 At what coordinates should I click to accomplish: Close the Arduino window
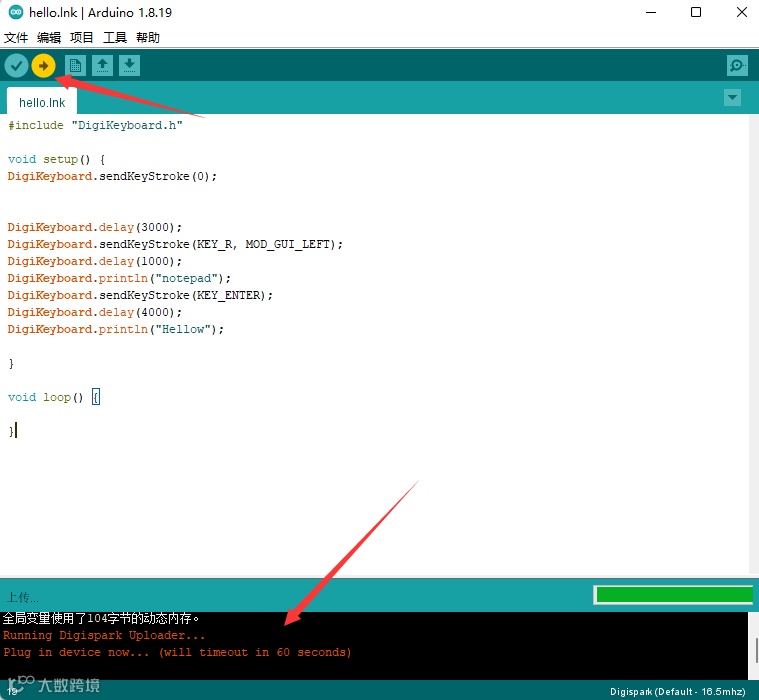coord(742,13)
